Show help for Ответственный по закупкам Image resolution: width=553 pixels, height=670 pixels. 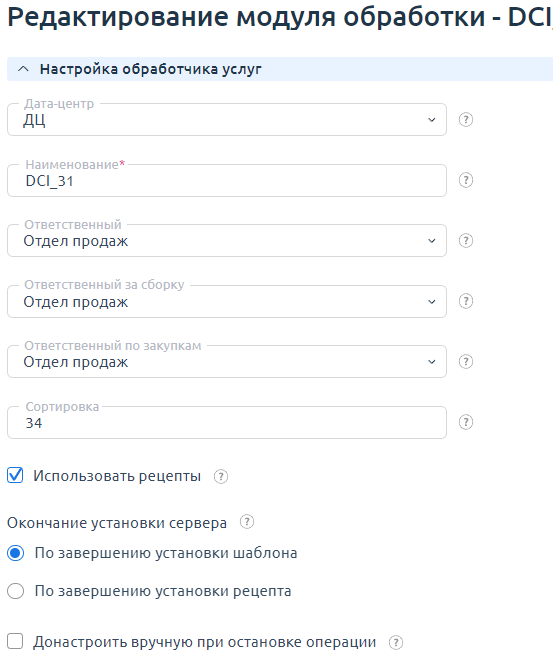[465, 362]
